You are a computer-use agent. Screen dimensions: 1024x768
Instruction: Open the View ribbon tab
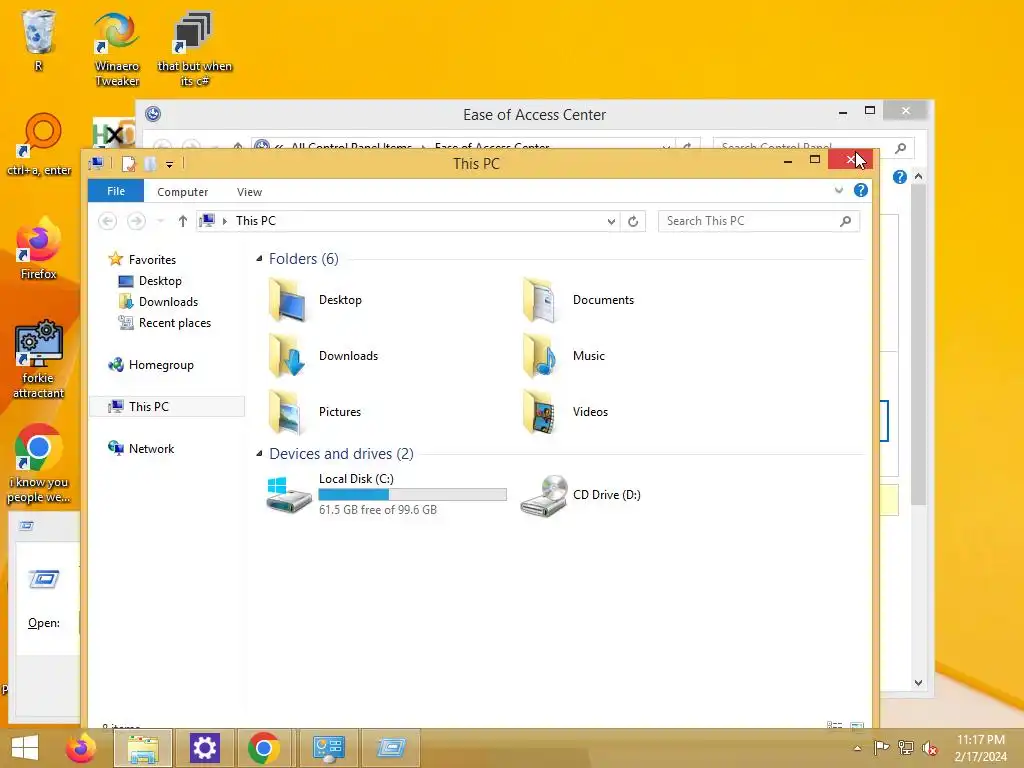pyautogui.click(x=249, y=192)
